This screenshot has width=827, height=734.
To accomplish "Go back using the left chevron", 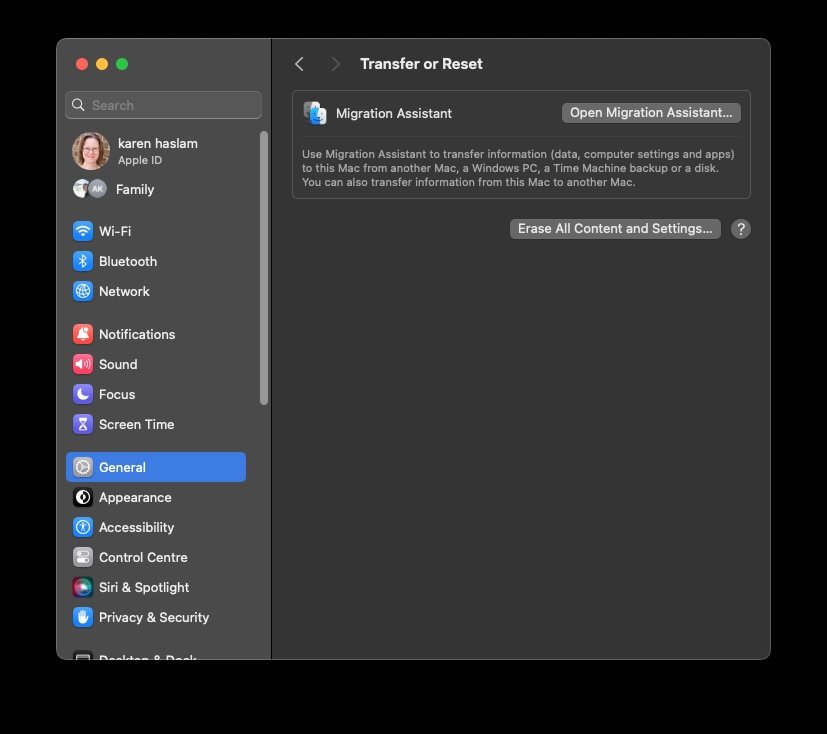I will 299,64.
